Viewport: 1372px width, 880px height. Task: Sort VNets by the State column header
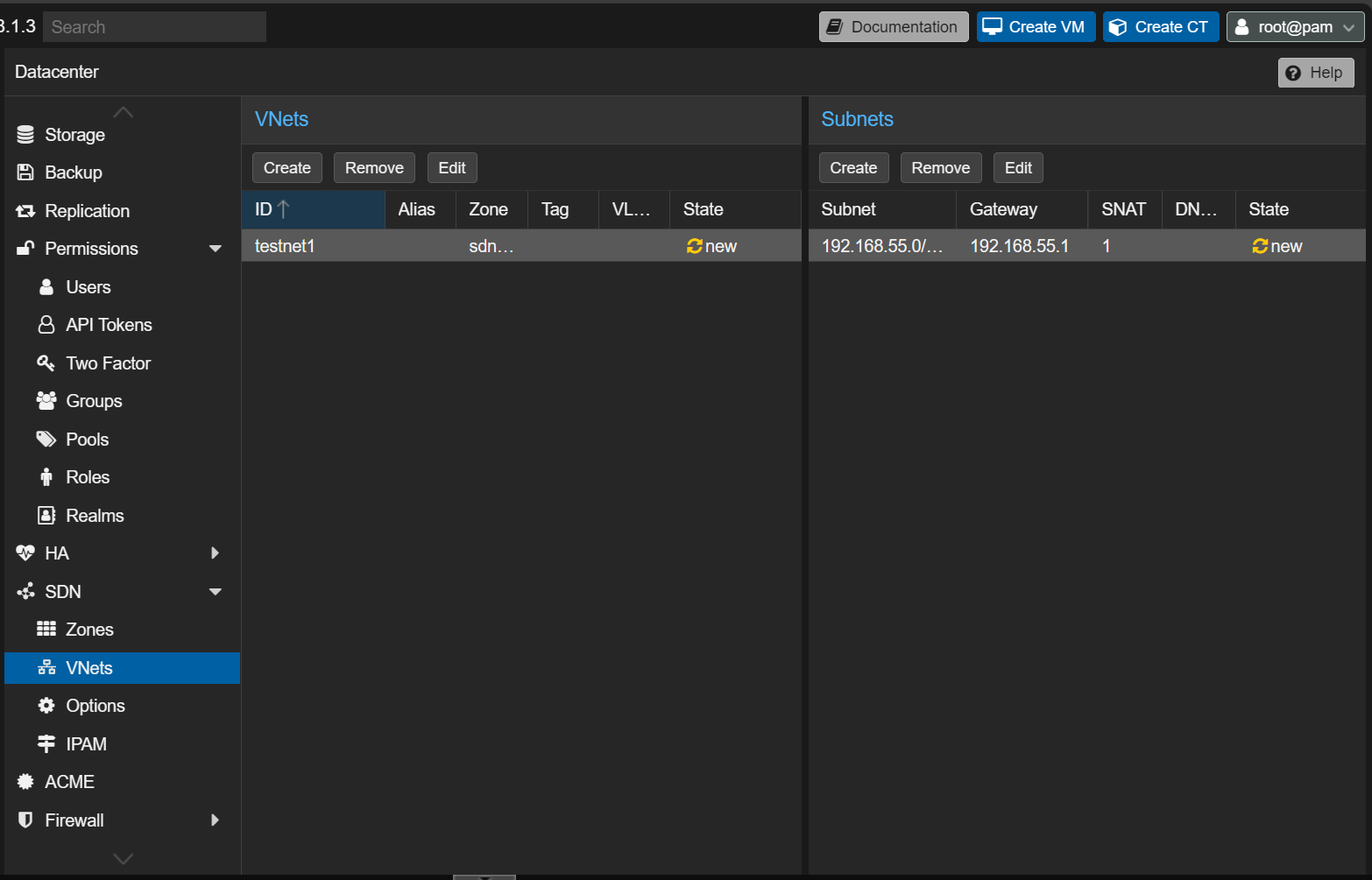tap(736, 209)
